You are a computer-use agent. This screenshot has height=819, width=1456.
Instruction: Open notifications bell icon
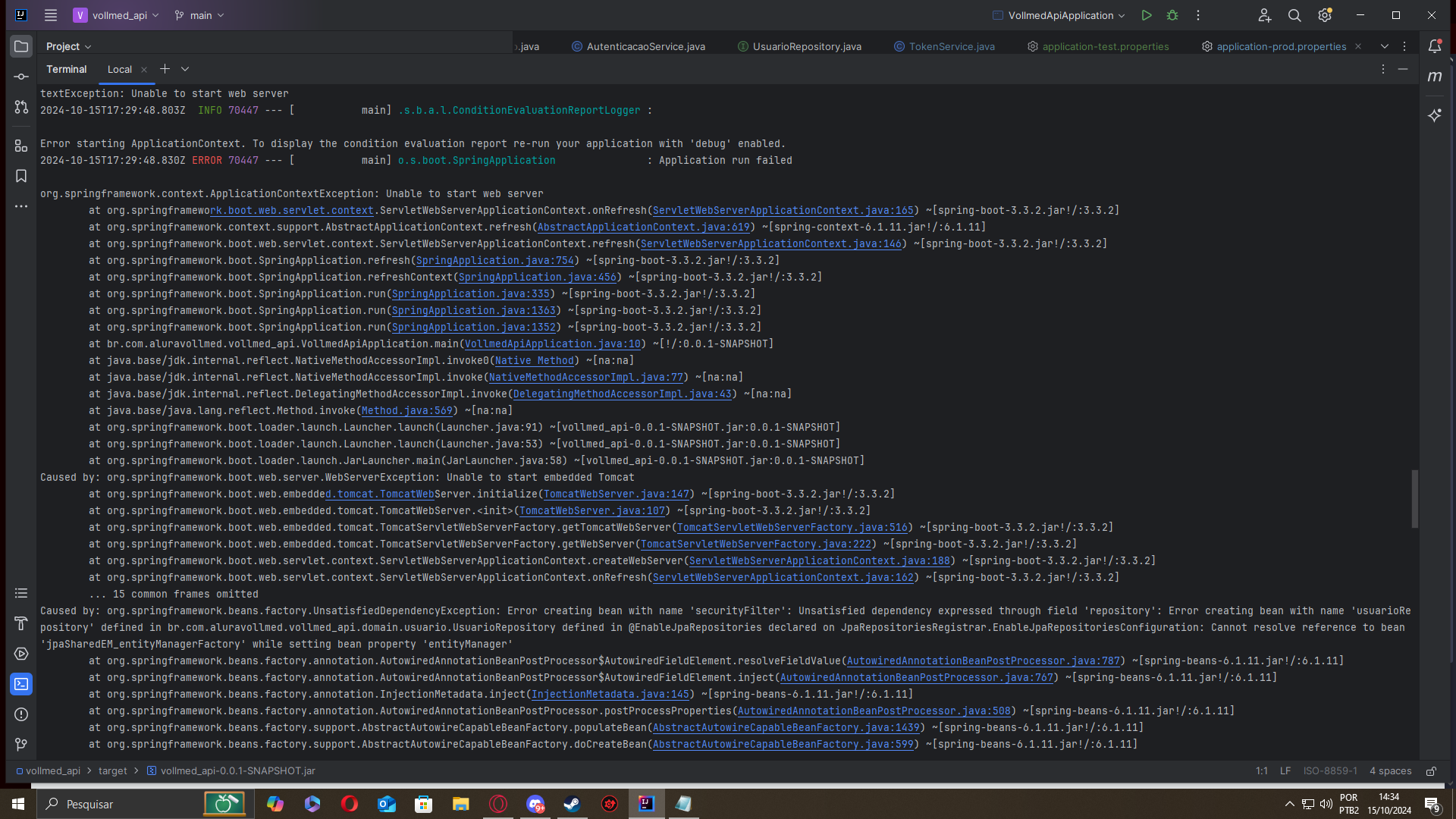pos(1435,46)
